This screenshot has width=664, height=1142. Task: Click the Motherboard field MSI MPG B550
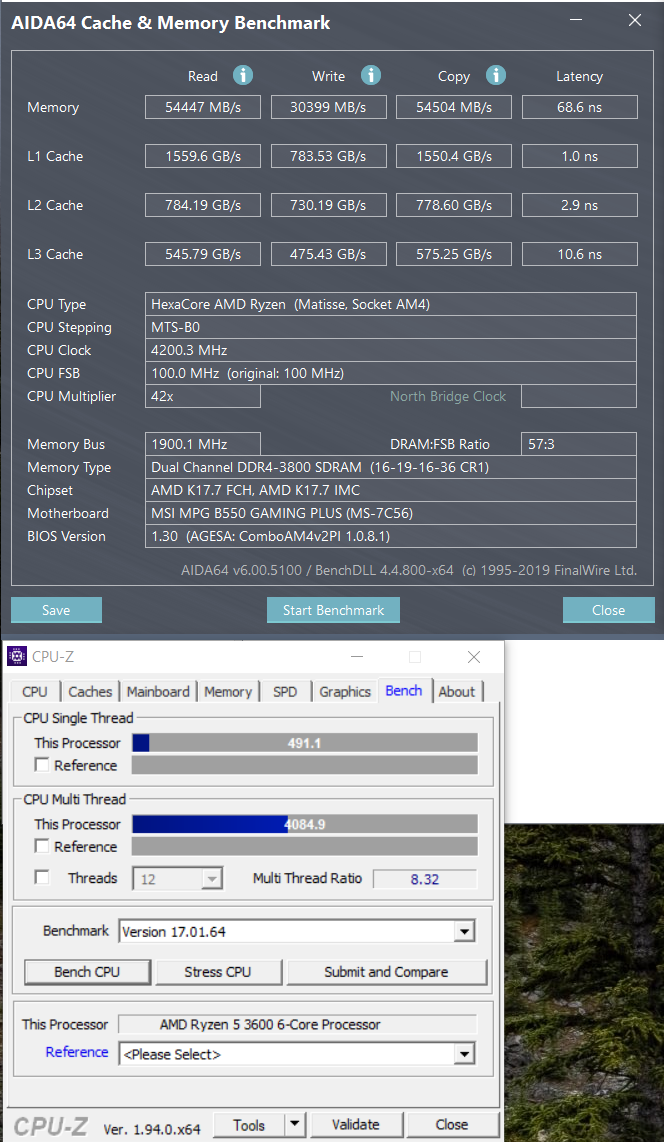tap(391, 513)
